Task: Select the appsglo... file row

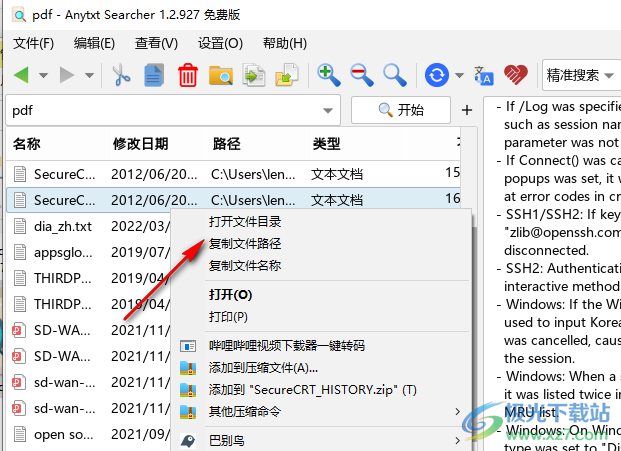Action: [89, 252]
